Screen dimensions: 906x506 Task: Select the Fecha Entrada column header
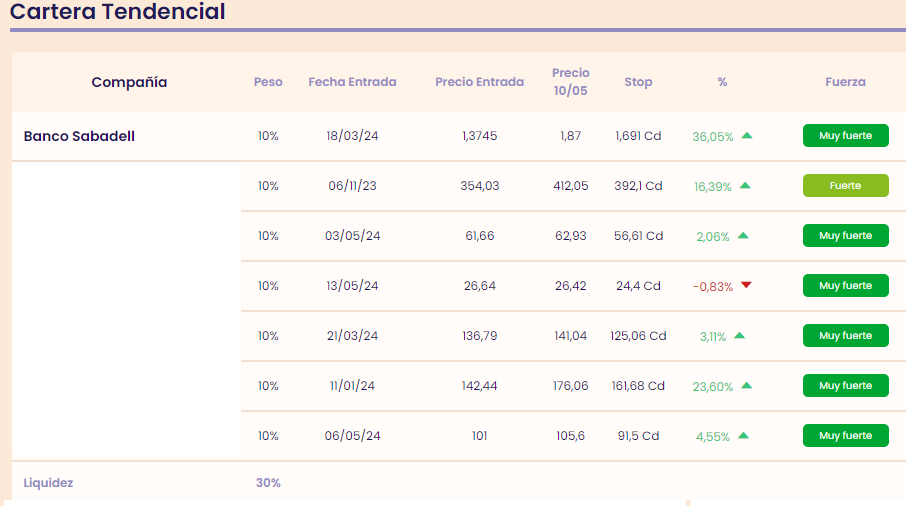352,82
